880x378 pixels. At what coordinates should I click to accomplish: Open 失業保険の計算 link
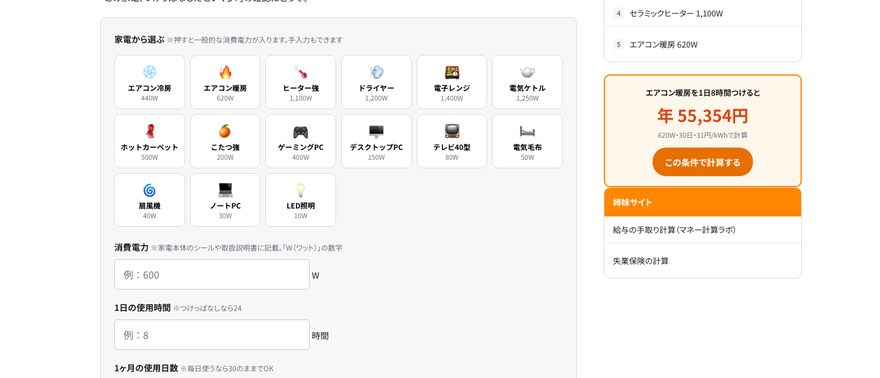pos(703,261)
